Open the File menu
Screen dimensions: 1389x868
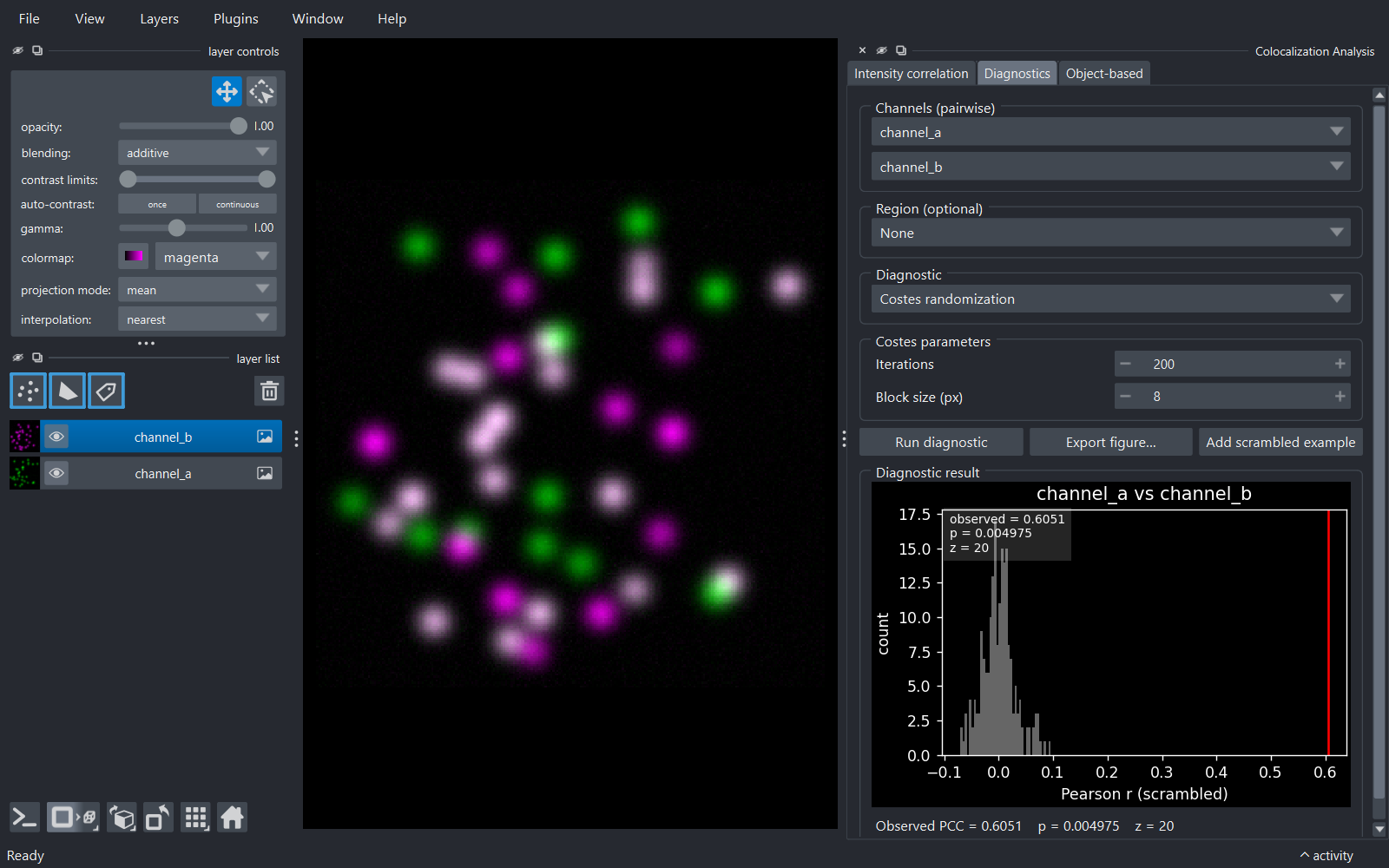point(29,18)
